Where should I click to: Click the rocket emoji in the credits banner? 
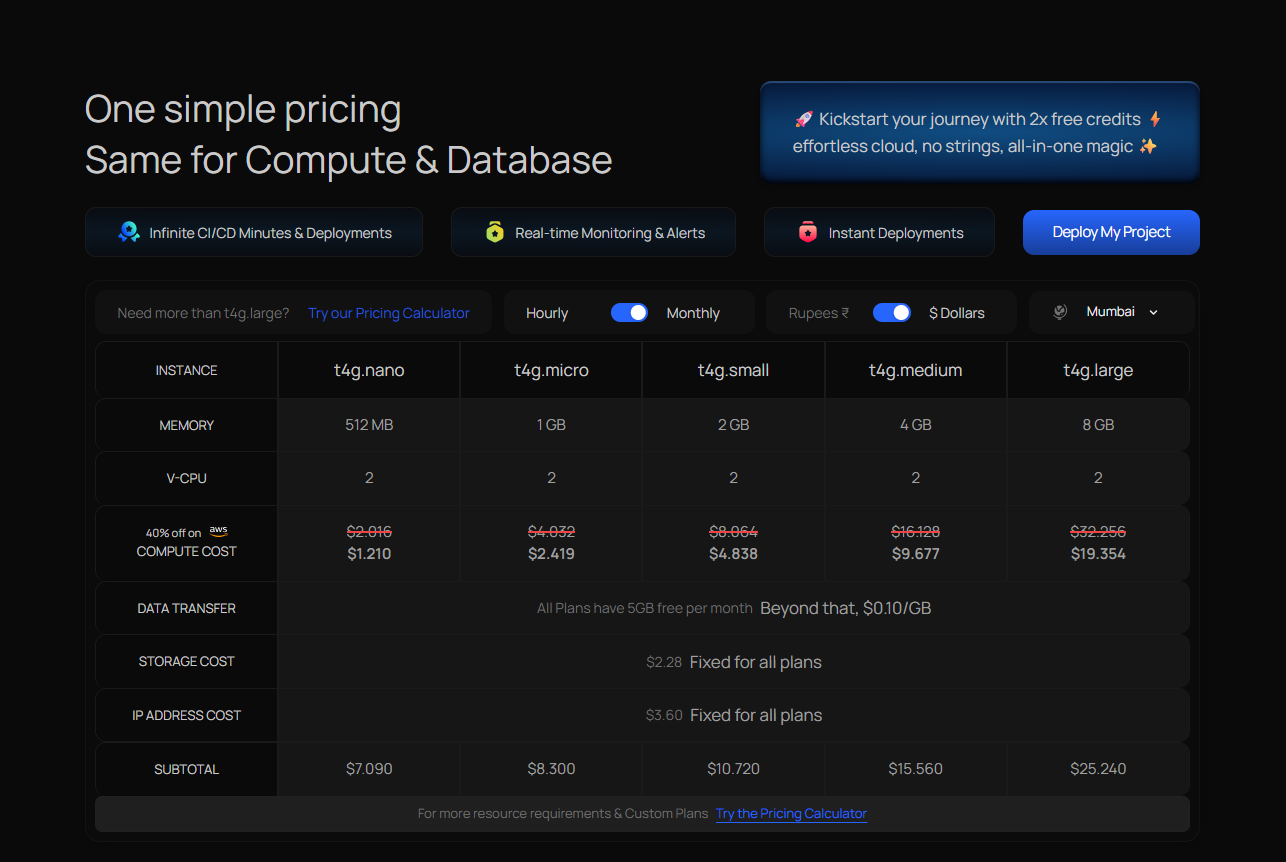pyautogui.click(x=804, y=120)
